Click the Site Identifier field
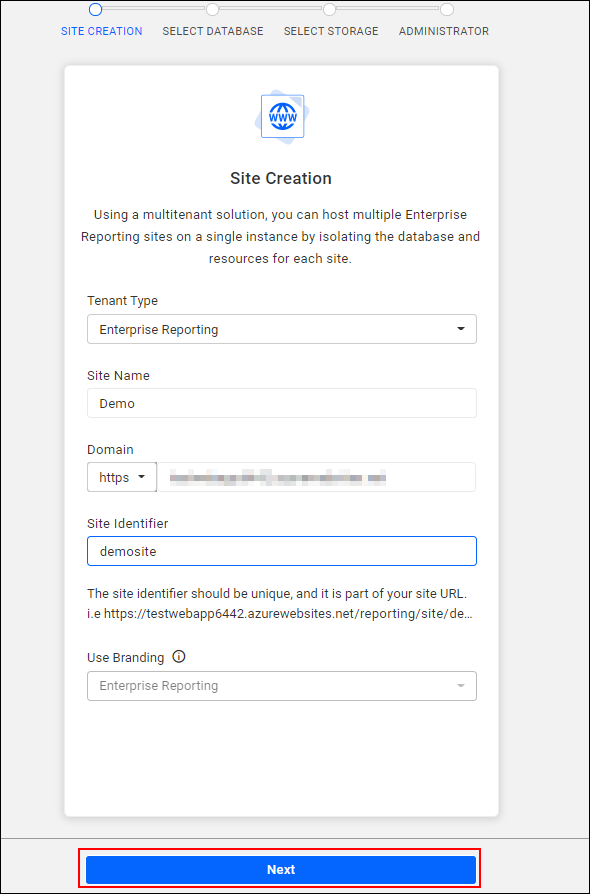 coord(282,551)
